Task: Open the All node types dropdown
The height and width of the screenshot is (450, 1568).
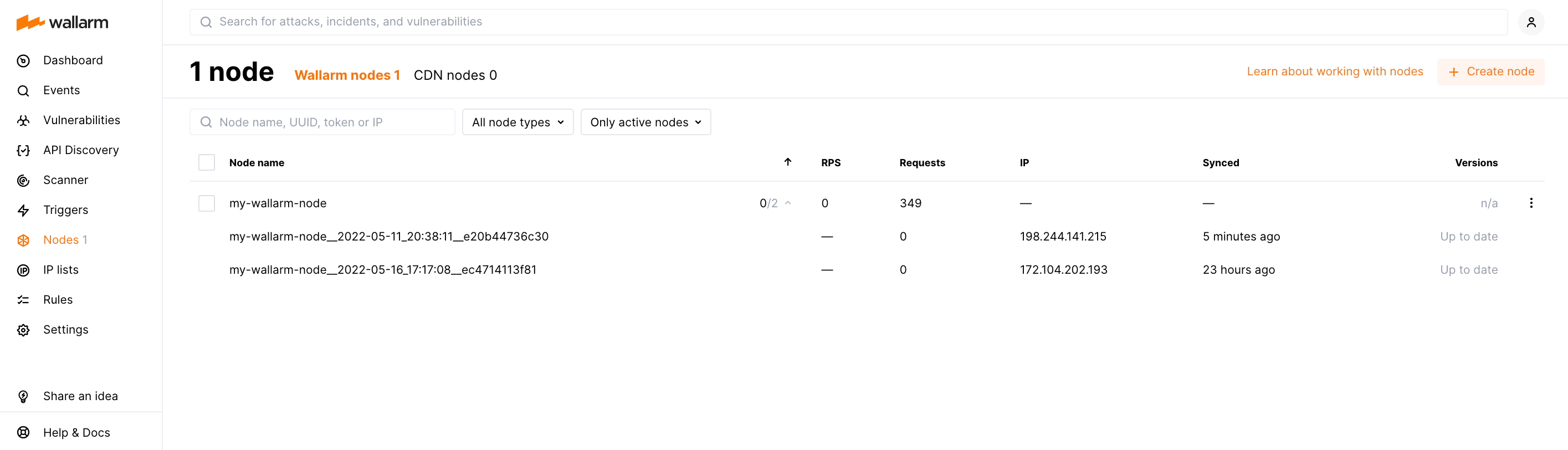Action: click(x=517, y=122)
